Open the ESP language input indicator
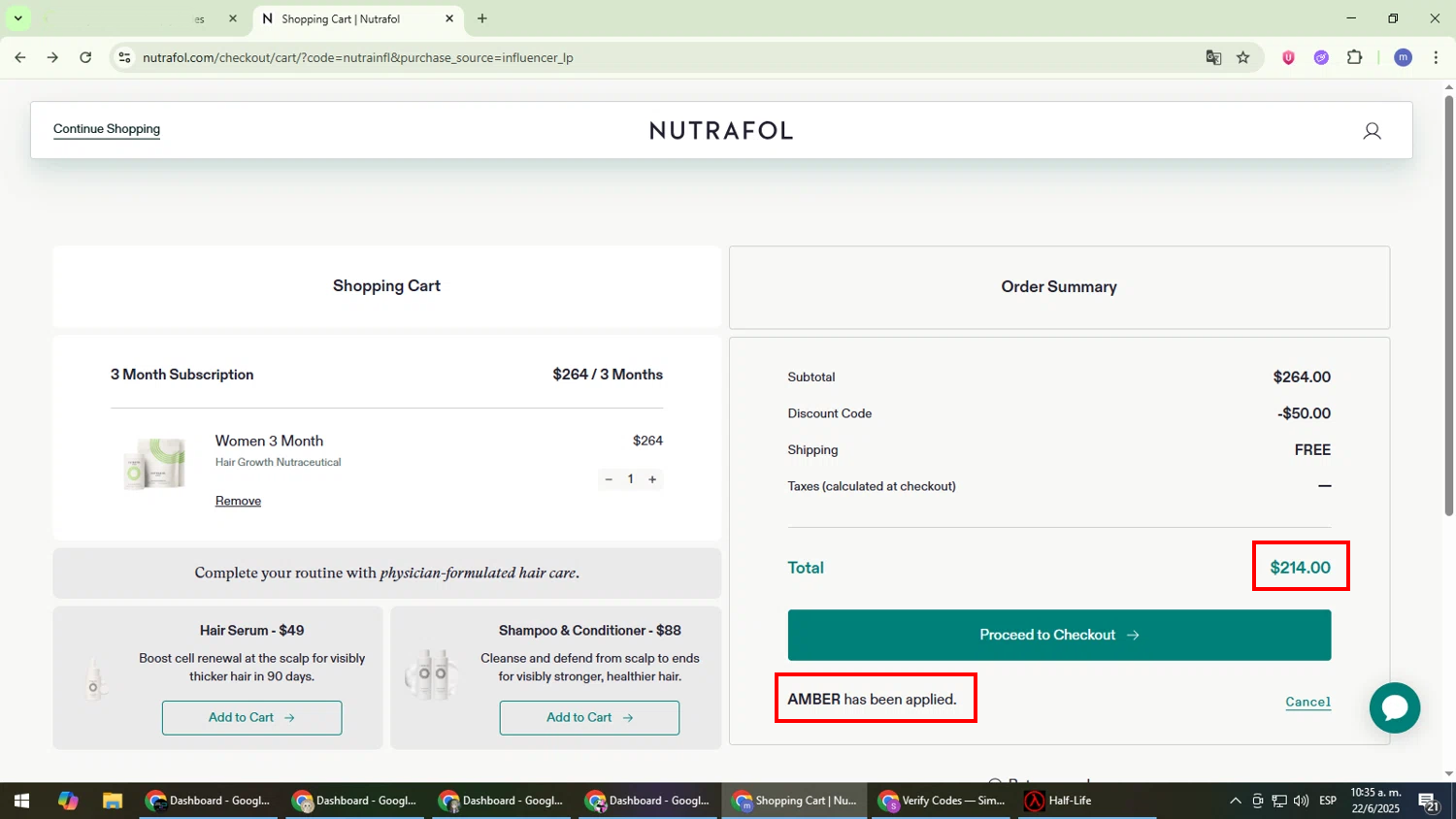1456x819 pixels. click(x=1328, y=801)
